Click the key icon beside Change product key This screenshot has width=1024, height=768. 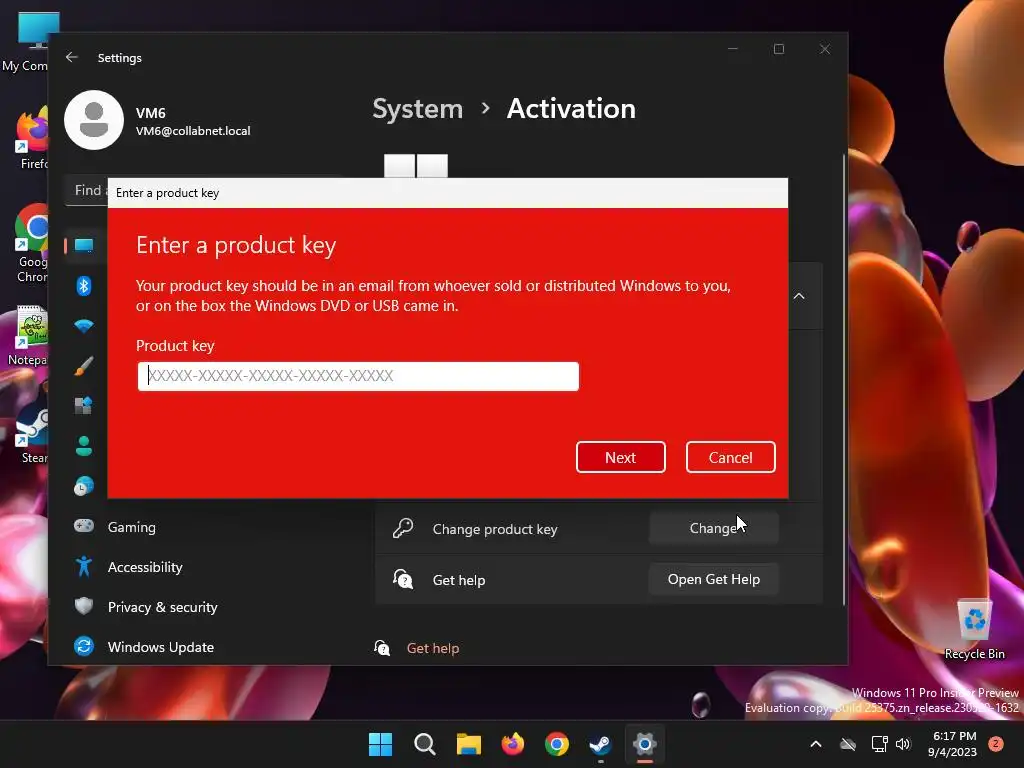coord(403,528)
